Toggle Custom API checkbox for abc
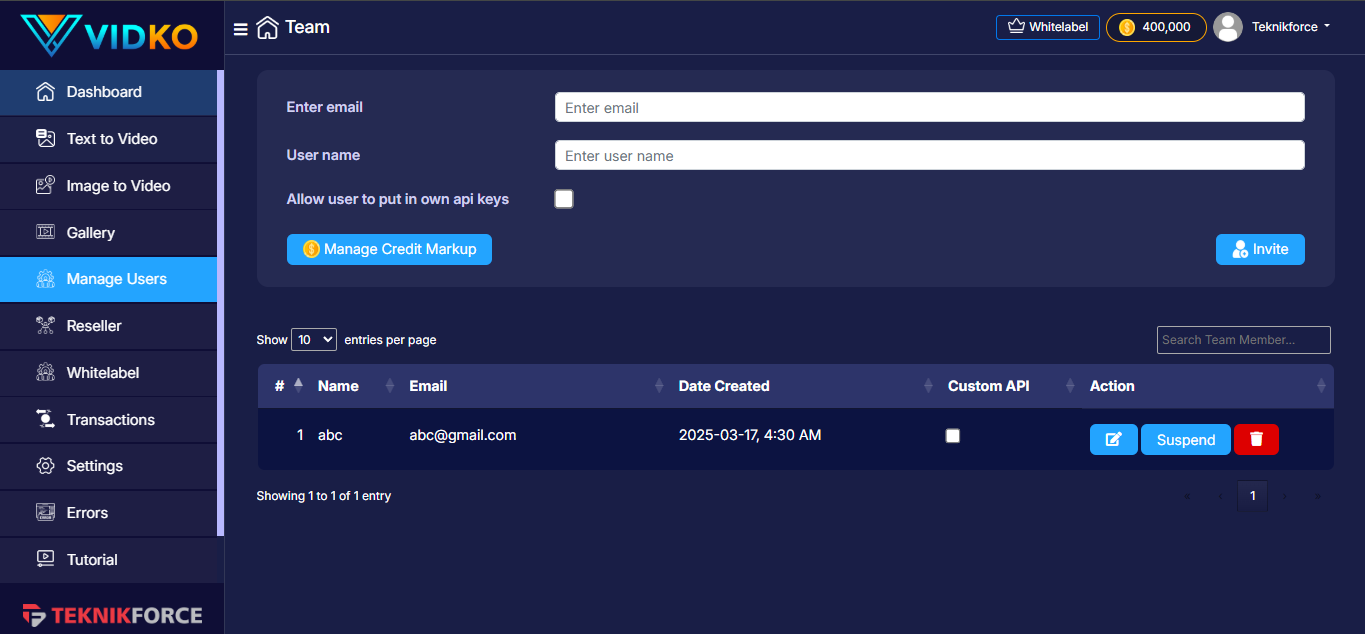 (953, 436)
